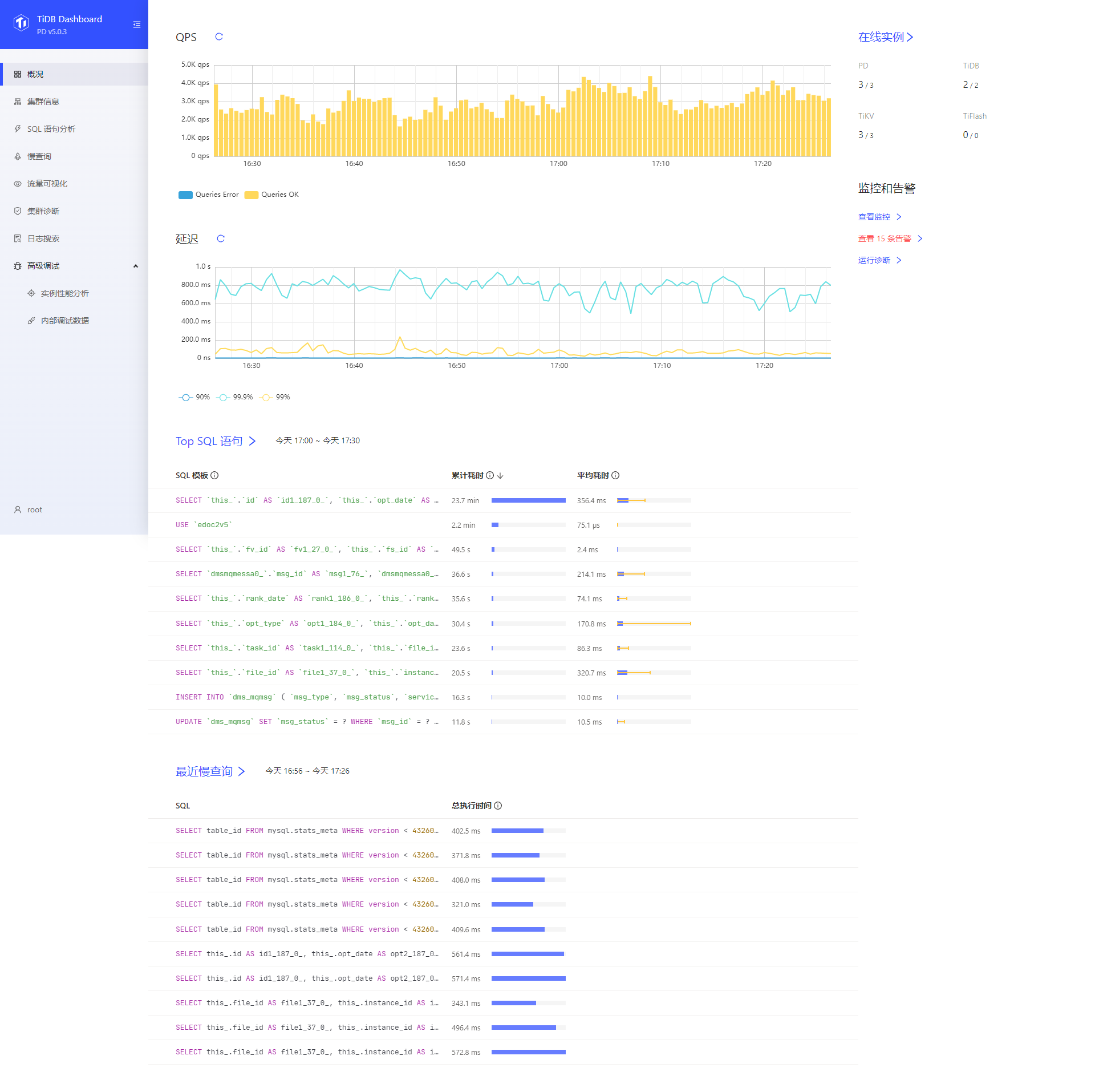The height and width of the screenshot is (1092, 1095).
Task: Refresh the 延迟 latency chart
Action: 221,238
